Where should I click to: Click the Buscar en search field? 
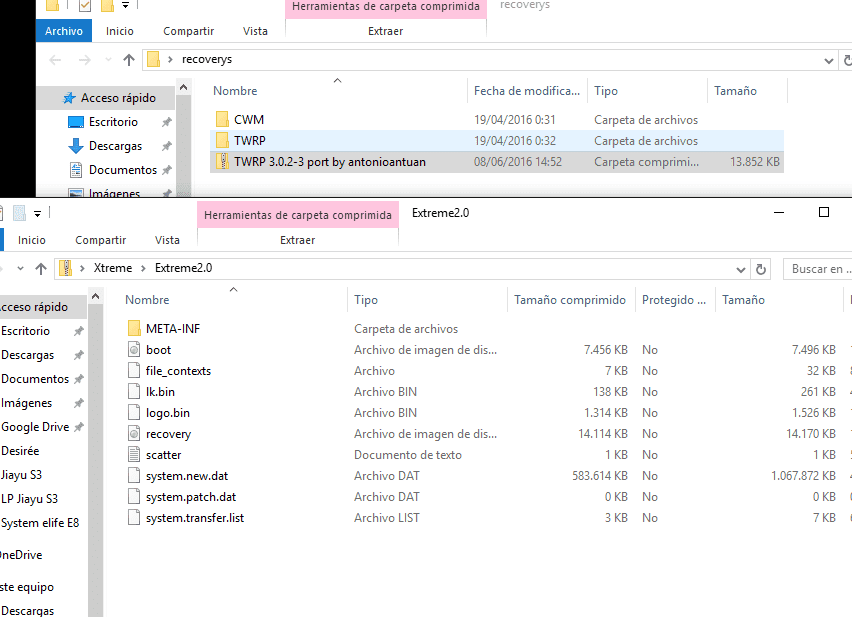pos(818,269)
